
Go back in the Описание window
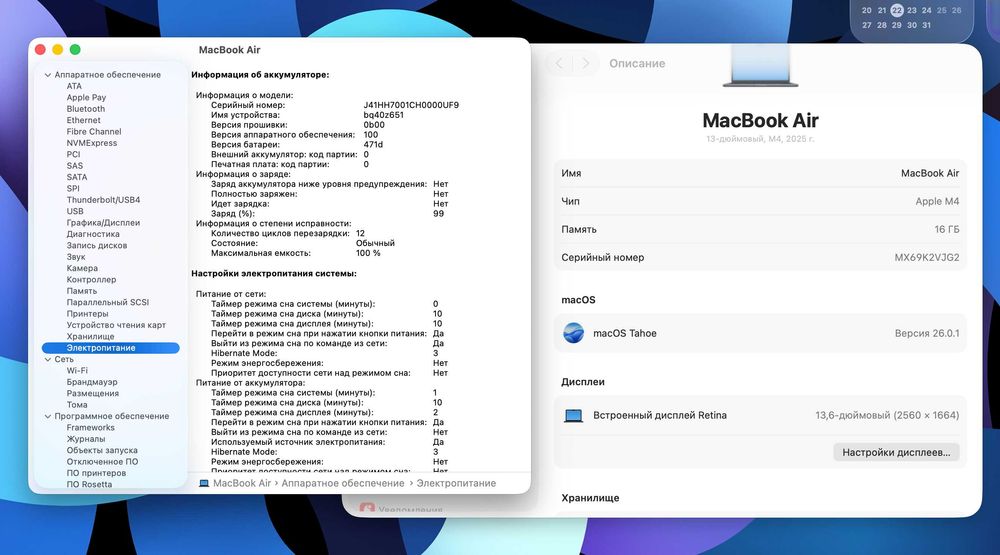coord(559,63)
